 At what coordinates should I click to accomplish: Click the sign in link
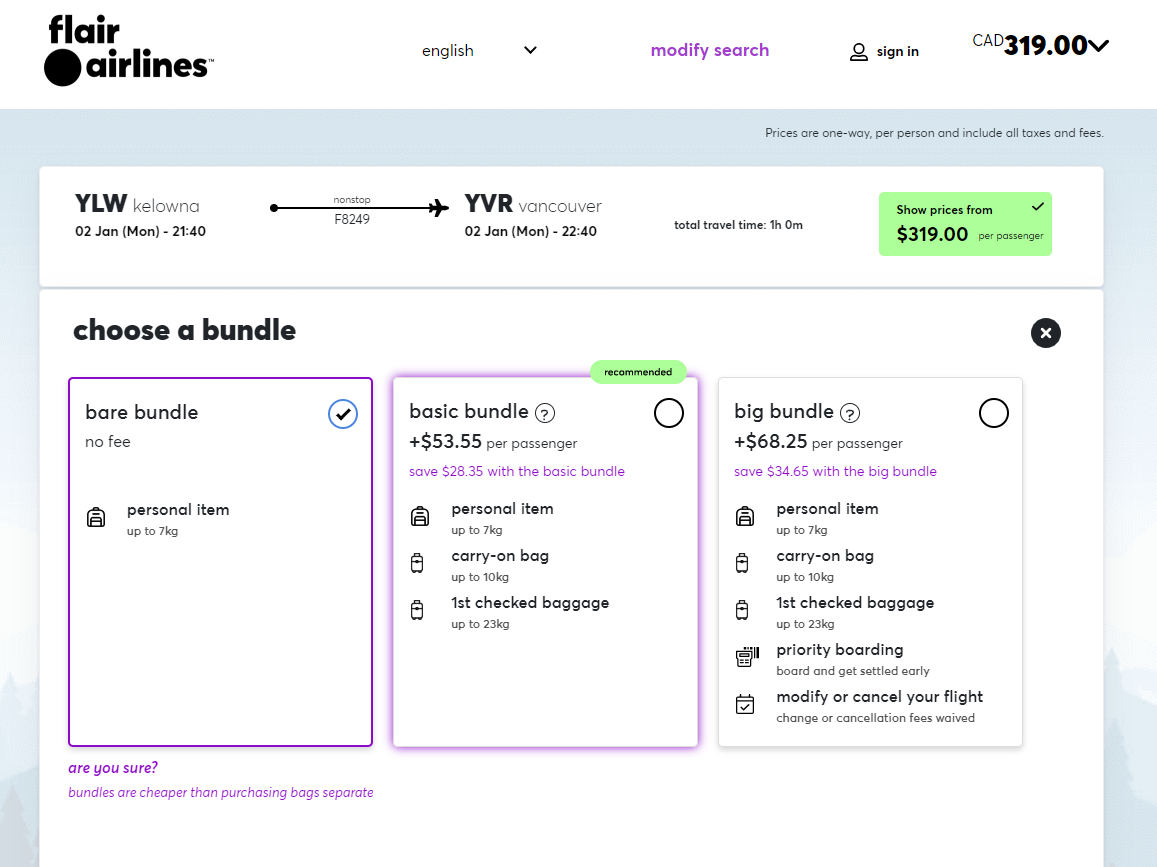click(x=897, y=52)
